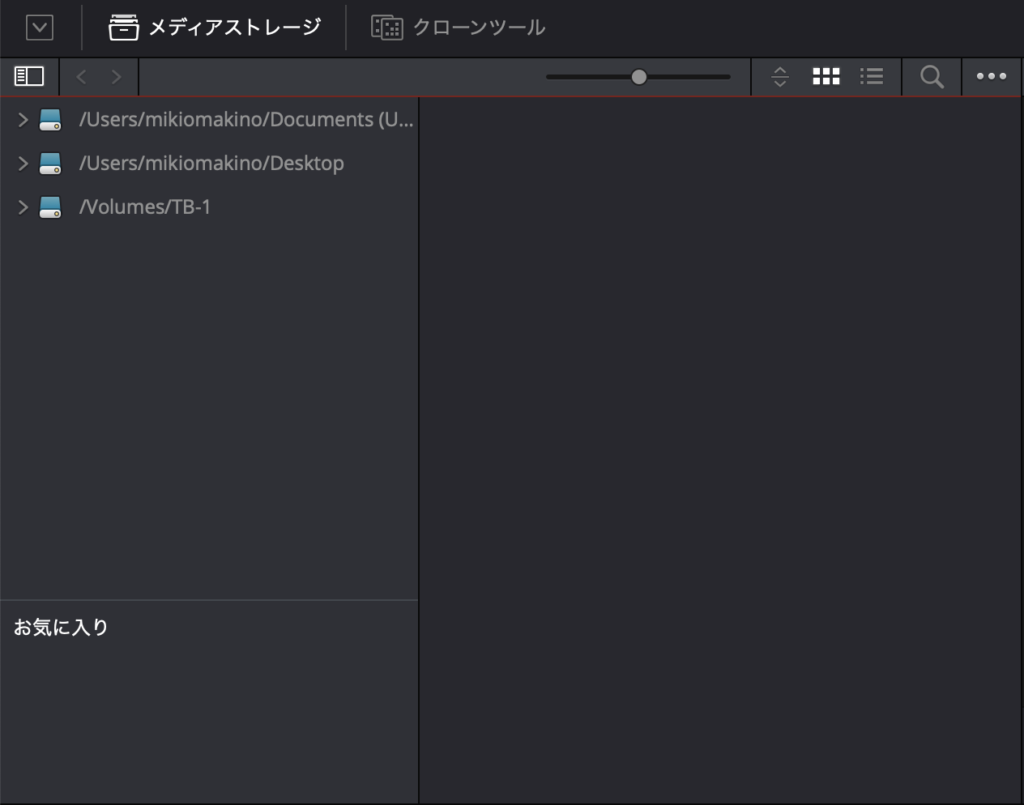Open the sort order options

(780, 76)
